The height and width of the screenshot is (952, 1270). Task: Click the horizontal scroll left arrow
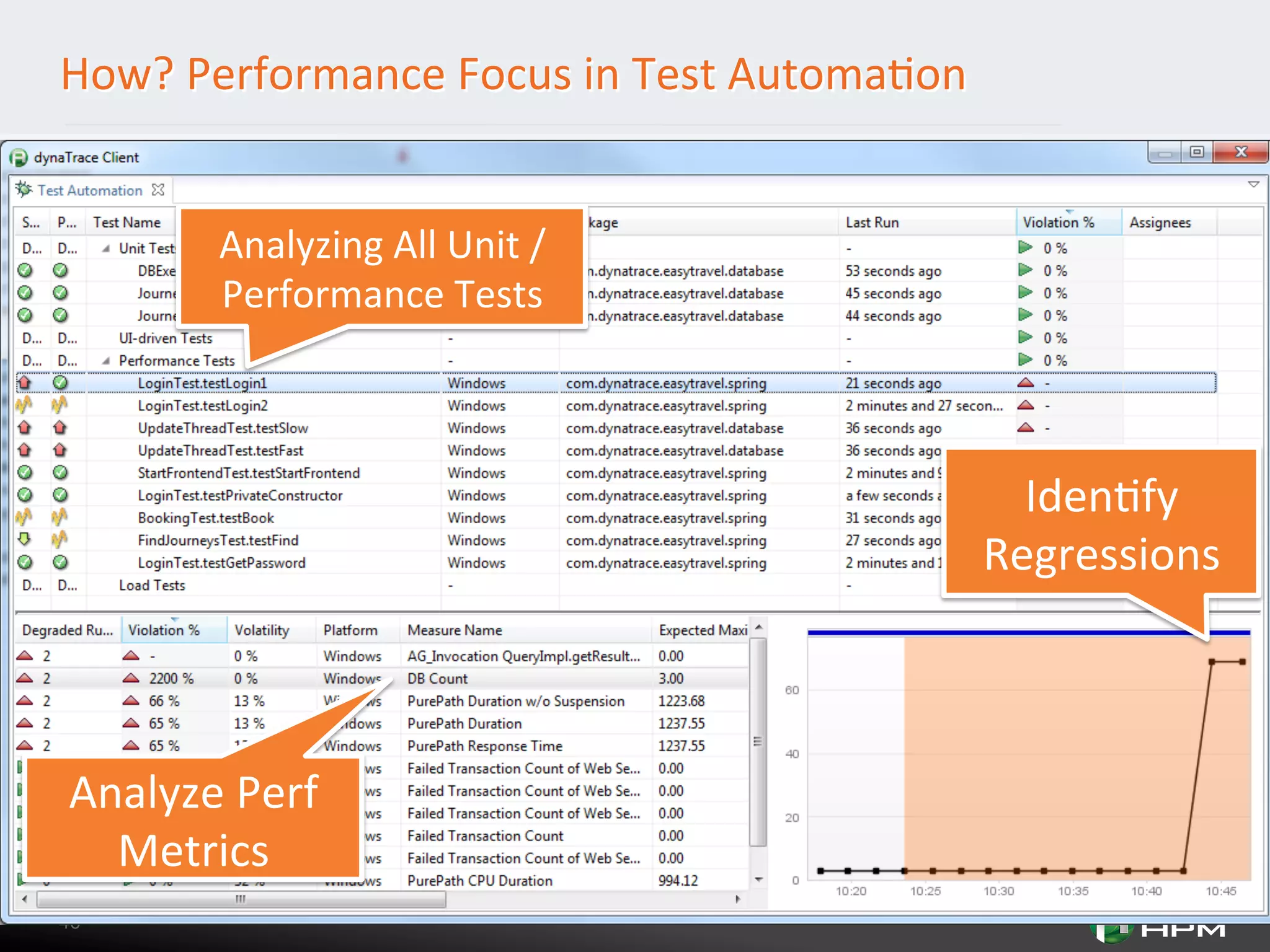tap(24, 899)
